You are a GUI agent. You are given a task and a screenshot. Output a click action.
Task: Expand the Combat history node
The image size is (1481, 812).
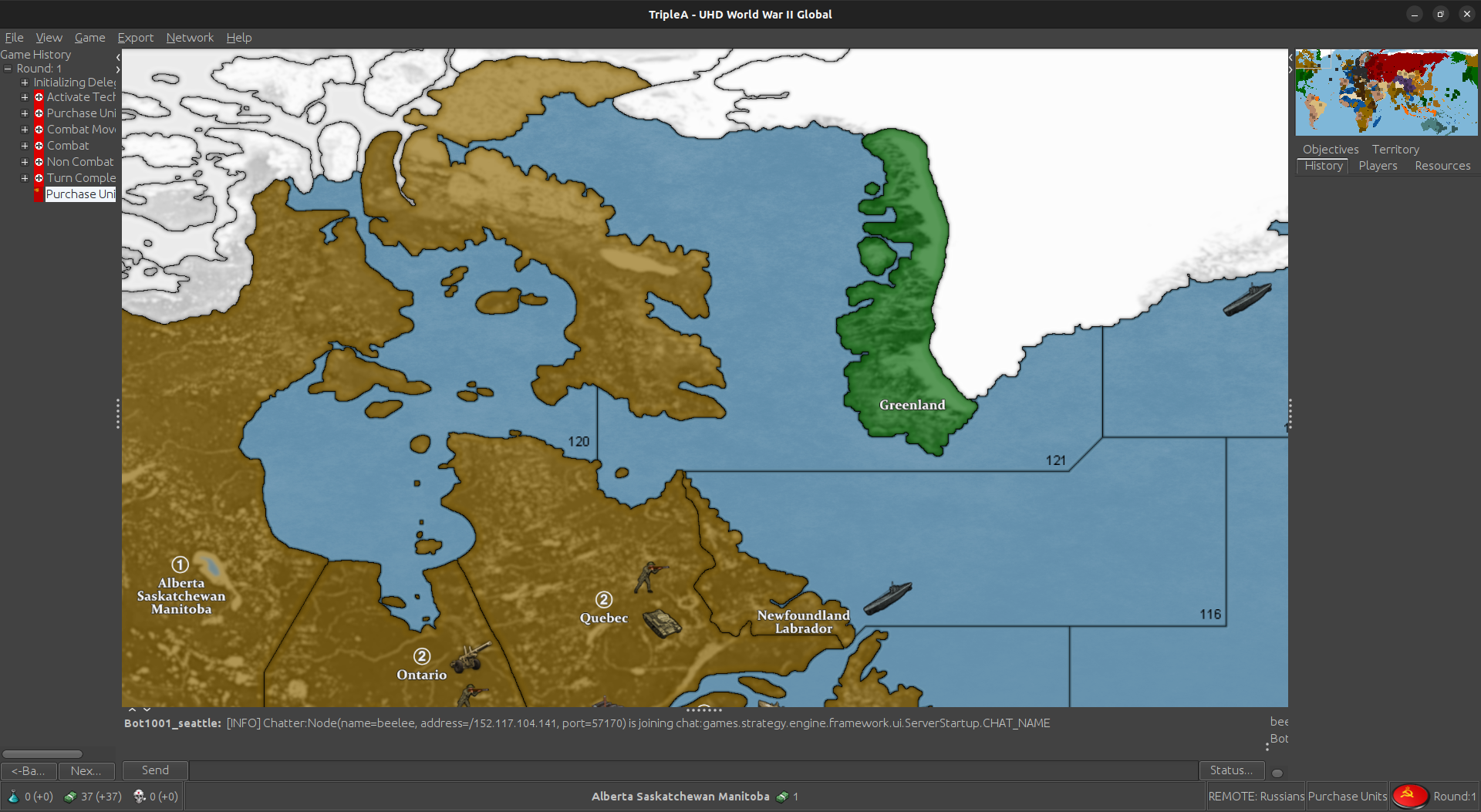point(25,146)
